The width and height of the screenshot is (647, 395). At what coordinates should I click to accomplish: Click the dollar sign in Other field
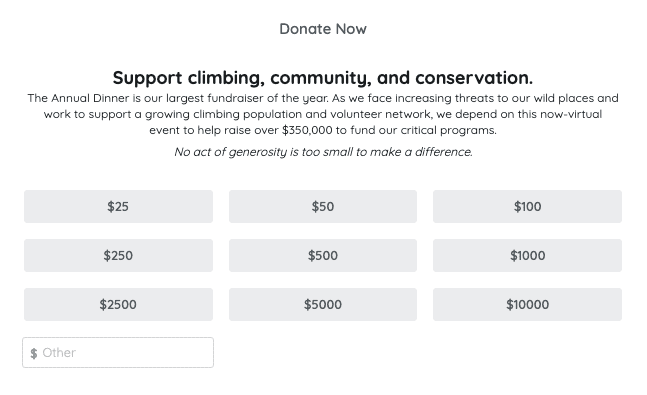pyautogui.click(x=34, y=353)
